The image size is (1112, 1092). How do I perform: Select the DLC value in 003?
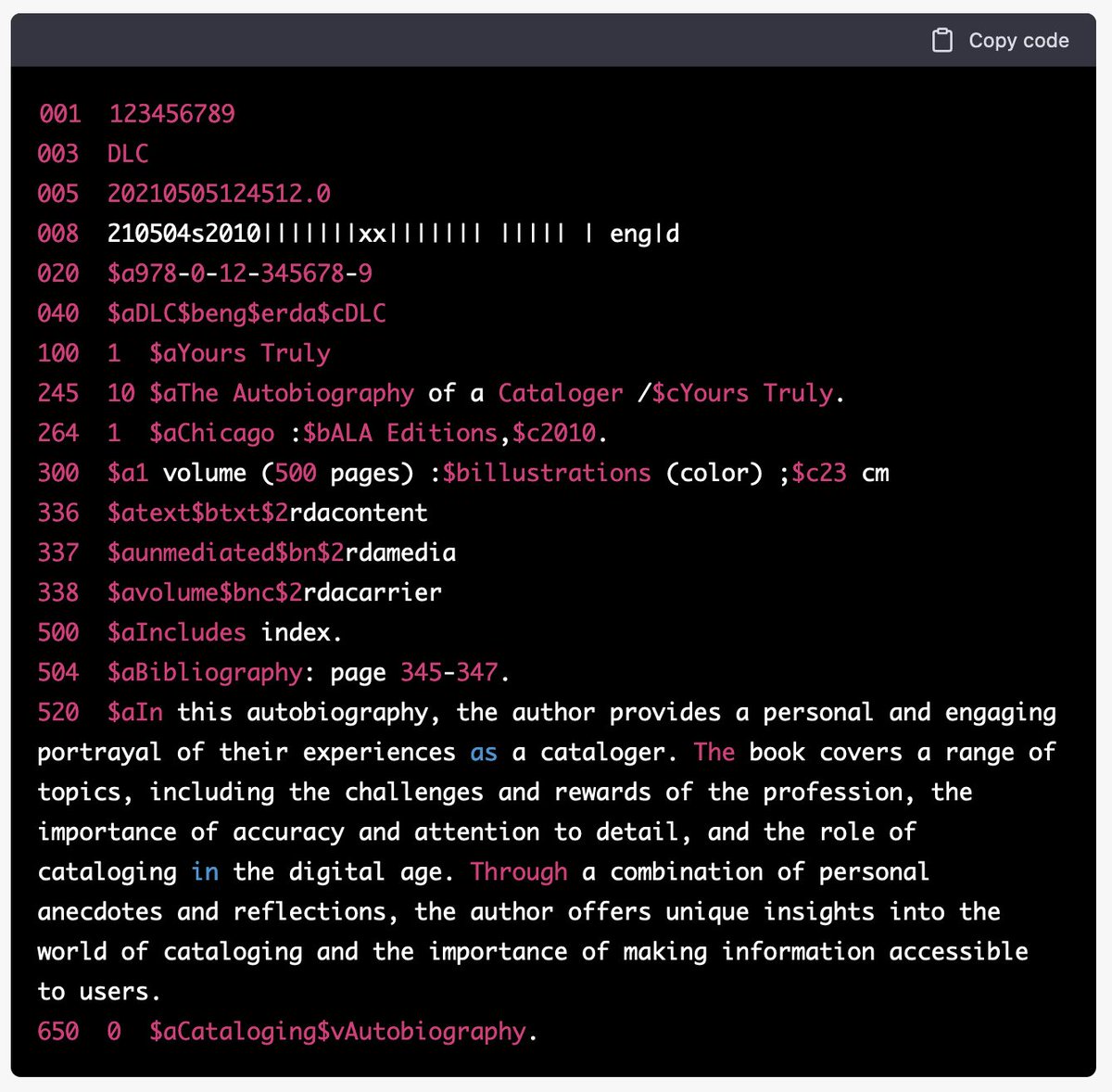128,154
